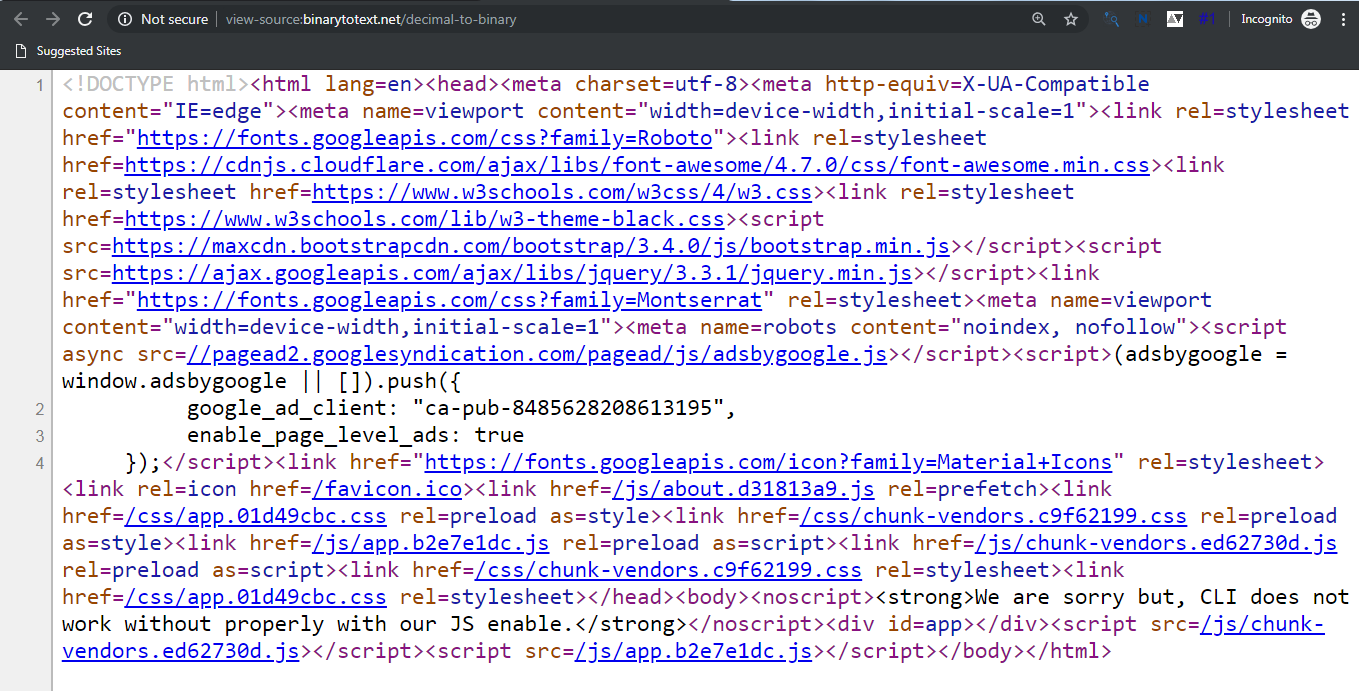The width and height of the screenshot is (1359, 691).
Task: Open /js/chunk-vendors.ed62730d.js preload link
Action: pos(1156,543)
